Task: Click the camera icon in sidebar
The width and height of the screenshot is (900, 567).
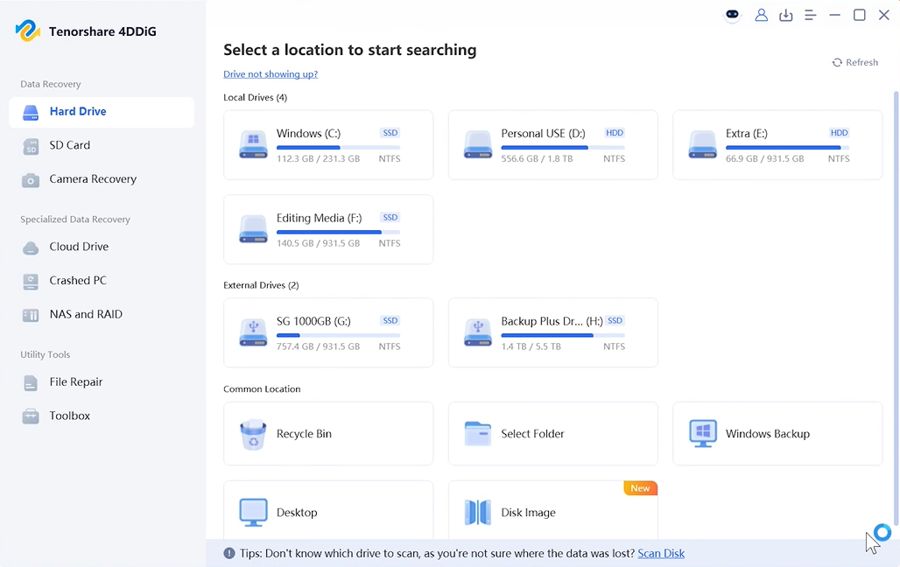Action: pyautogui.click(x=30, y=180)
